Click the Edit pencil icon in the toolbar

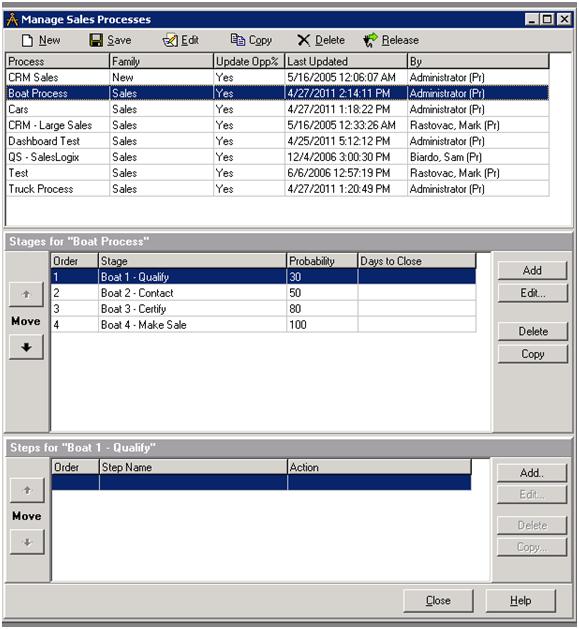[x=170, y=40]
